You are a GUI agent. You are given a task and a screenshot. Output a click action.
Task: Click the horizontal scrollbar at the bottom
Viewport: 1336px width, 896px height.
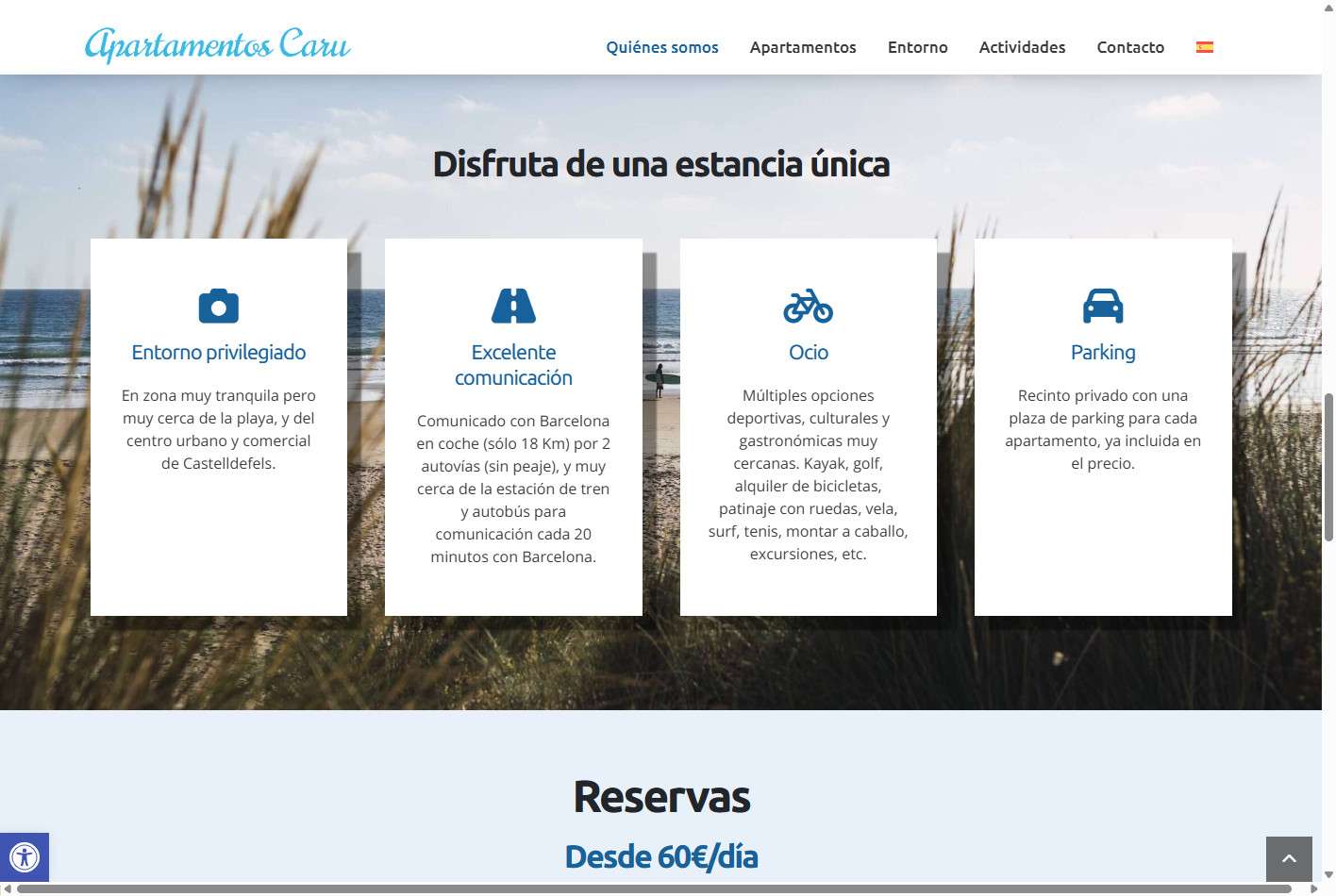pyautogui.click(x=653, y=888)
